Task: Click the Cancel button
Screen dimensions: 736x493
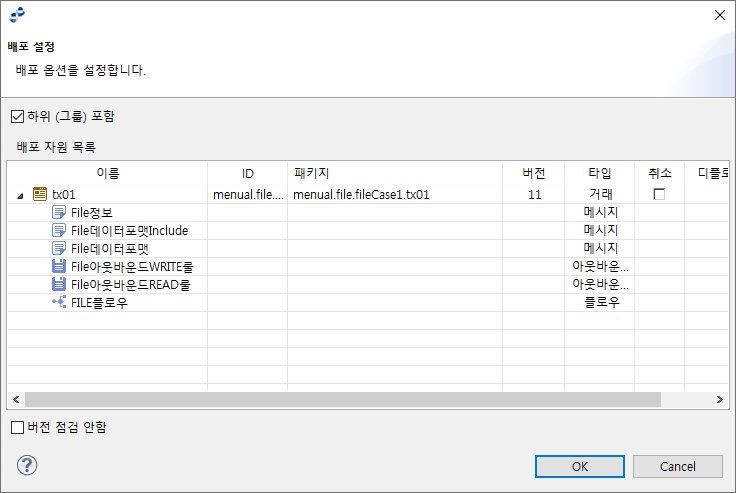Action: pos(677,466)
